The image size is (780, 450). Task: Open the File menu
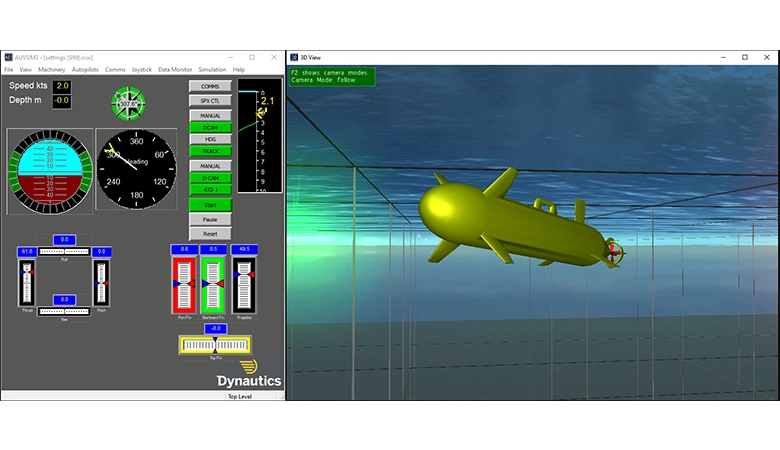(8, 70)
